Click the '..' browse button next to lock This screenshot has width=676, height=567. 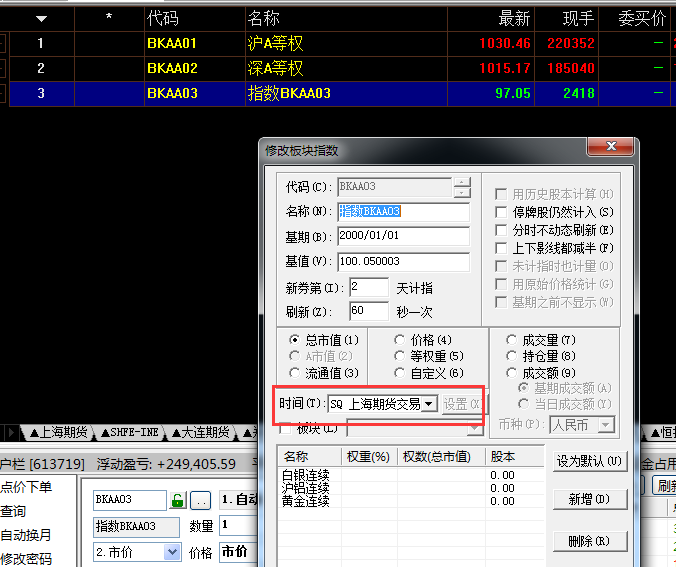pos(201,500)
